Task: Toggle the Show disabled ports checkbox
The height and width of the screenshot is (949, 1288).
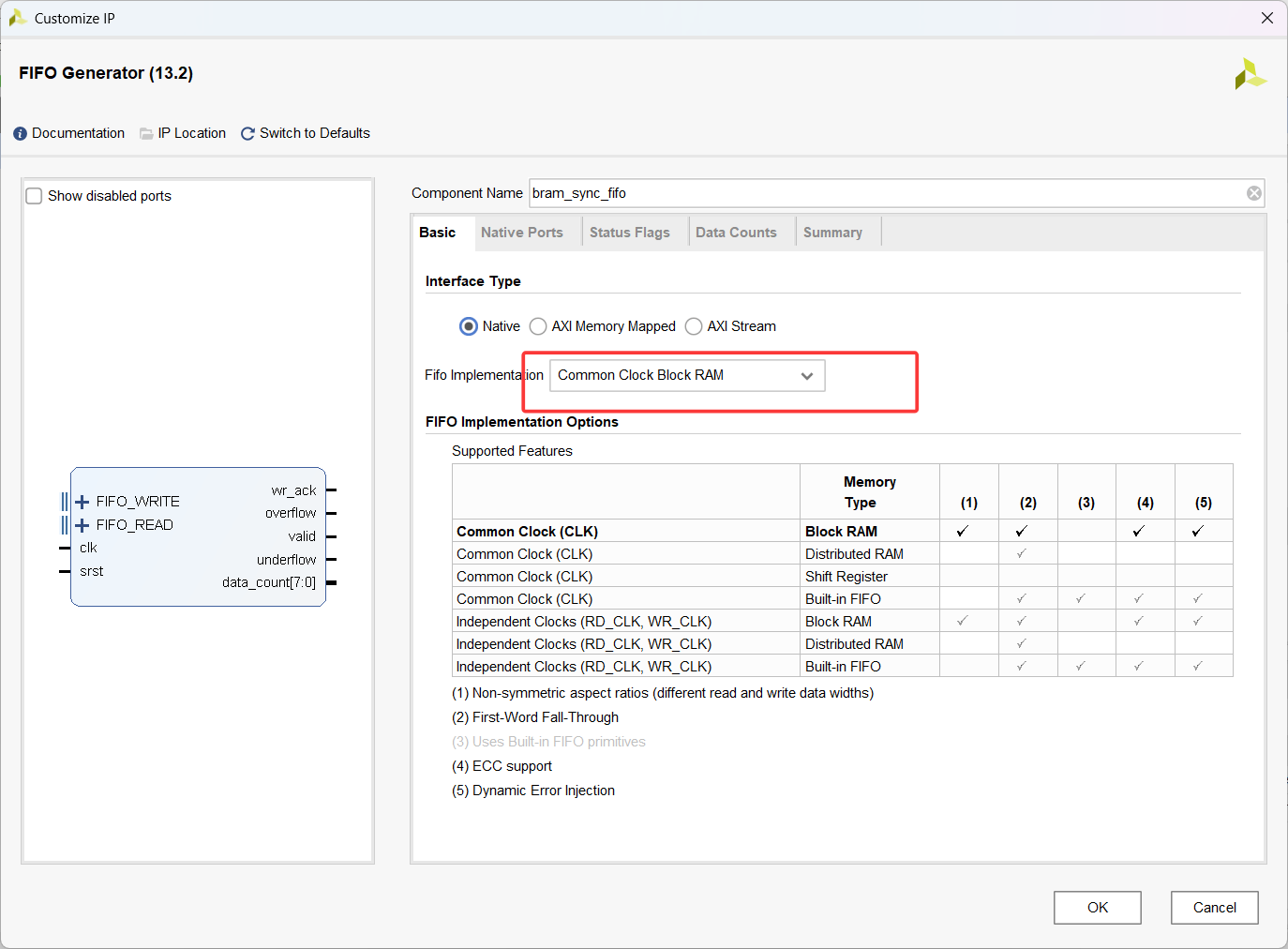Action: coord(34,196)
